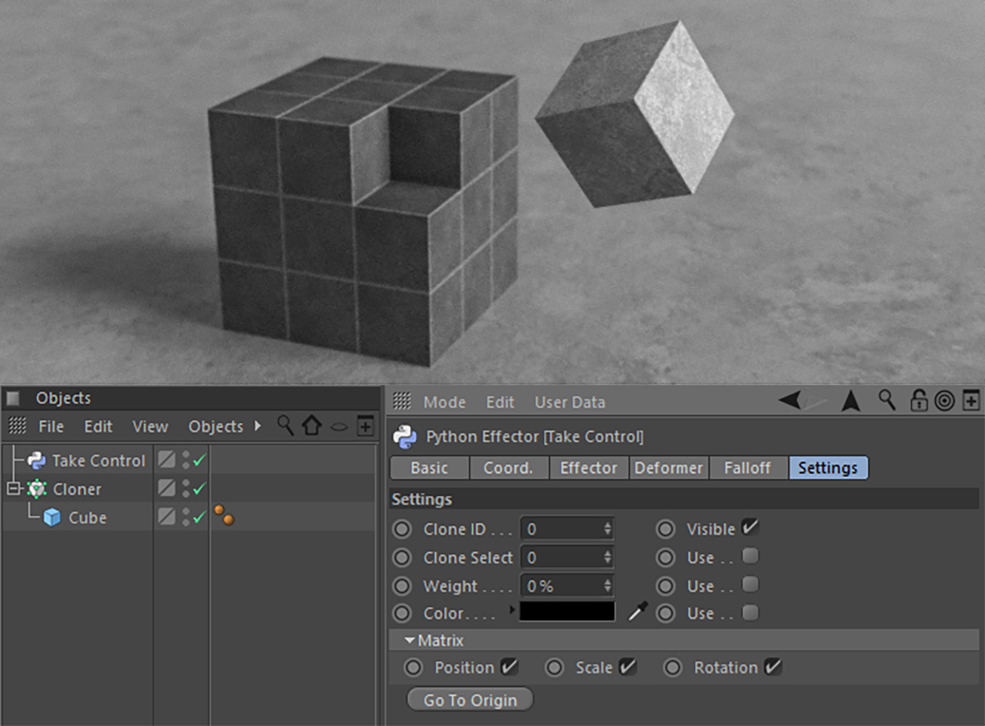This screenshot has height=726, width=985.
Task: Enable the Visible checkbox
Action: click(x=747, y=528)
